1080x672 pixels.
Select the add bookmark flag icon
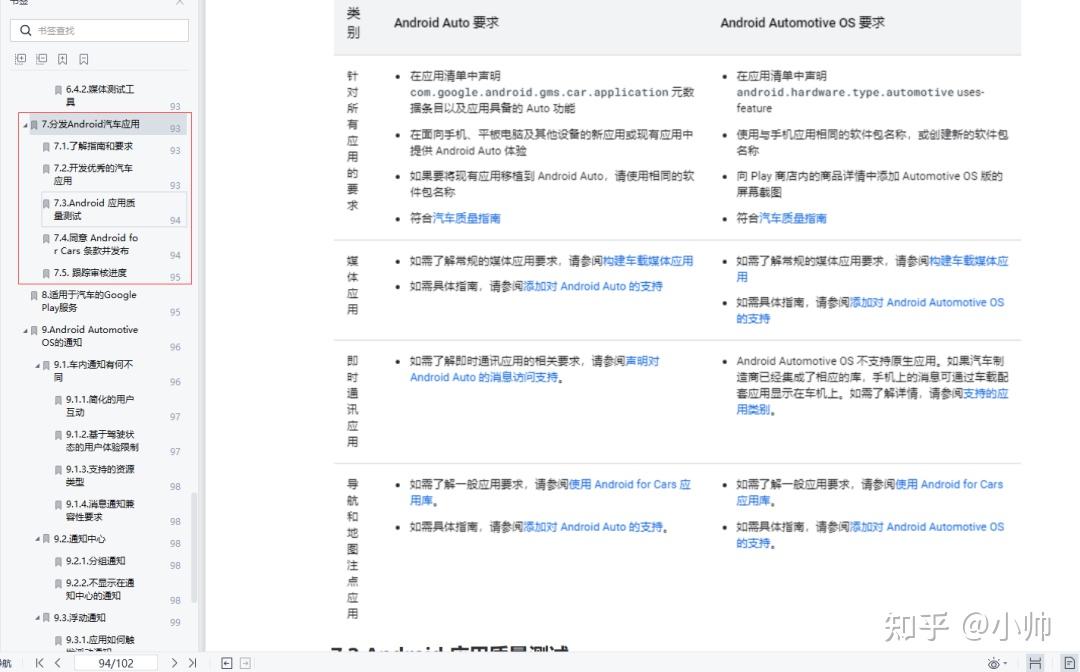[62, 59]
